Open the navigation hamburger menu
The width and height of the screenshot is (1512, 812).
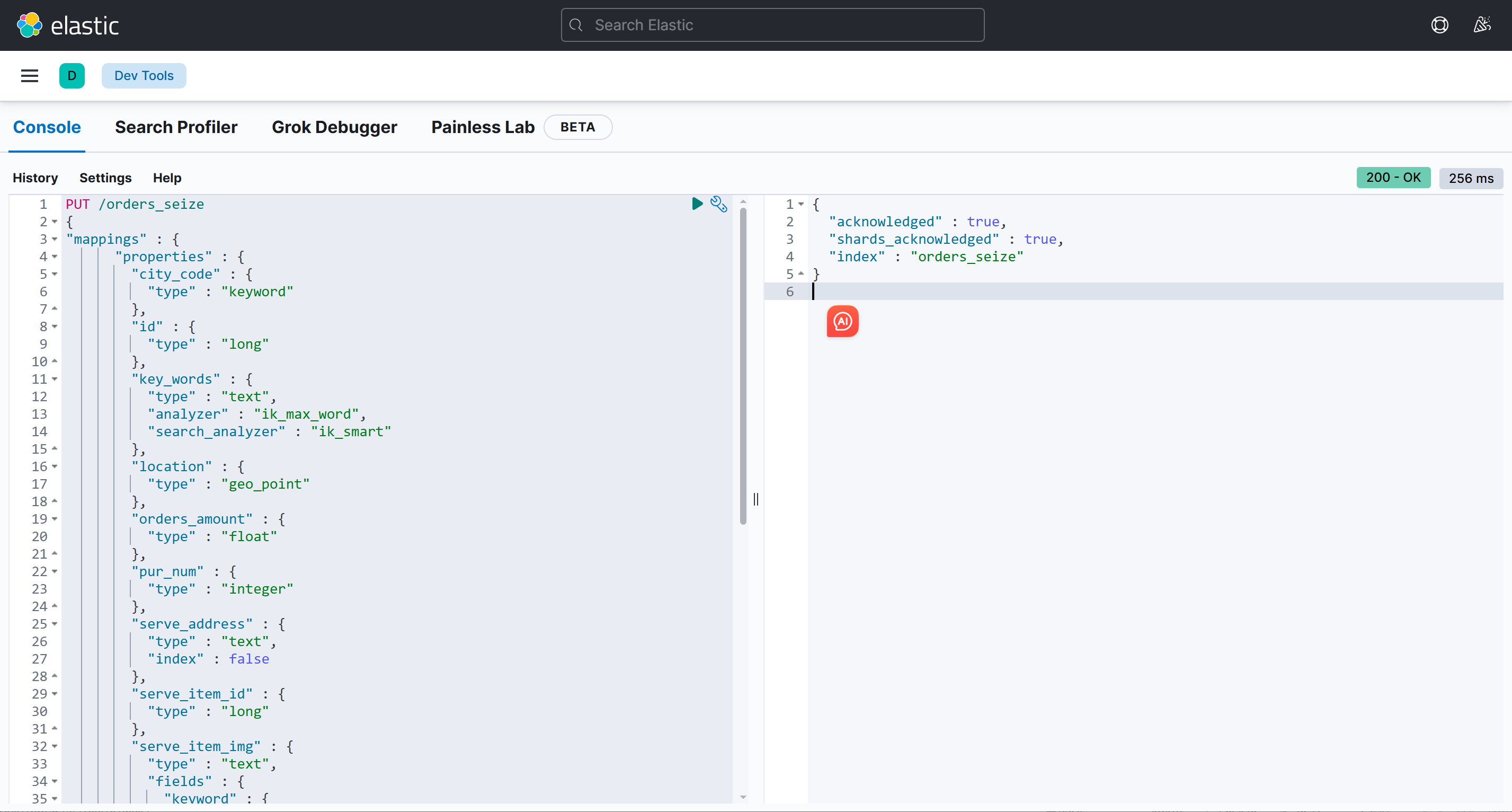coord(29,76)
